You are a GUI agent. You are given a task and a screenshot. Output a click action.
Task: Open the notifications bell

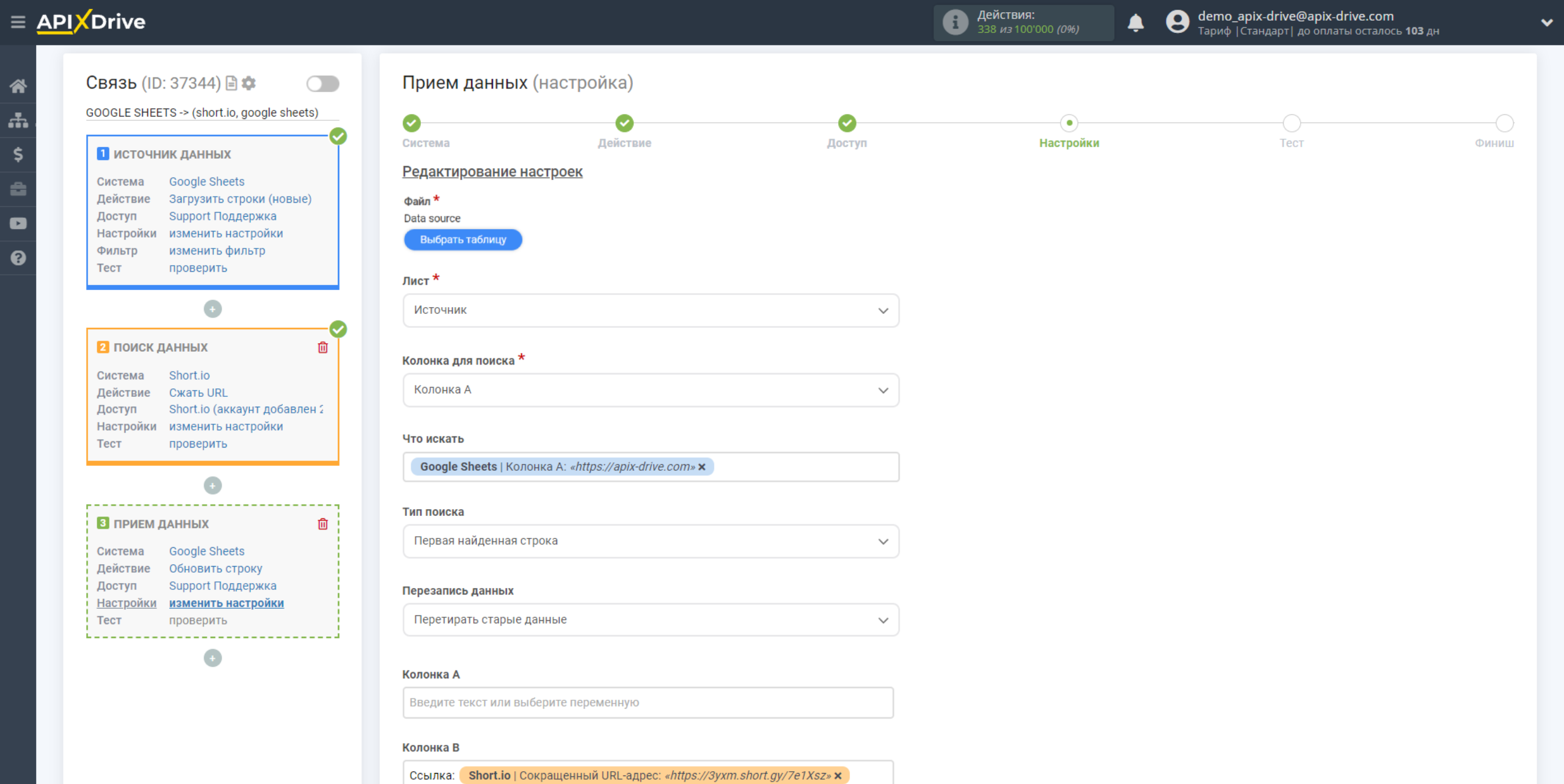[1135, 23]
